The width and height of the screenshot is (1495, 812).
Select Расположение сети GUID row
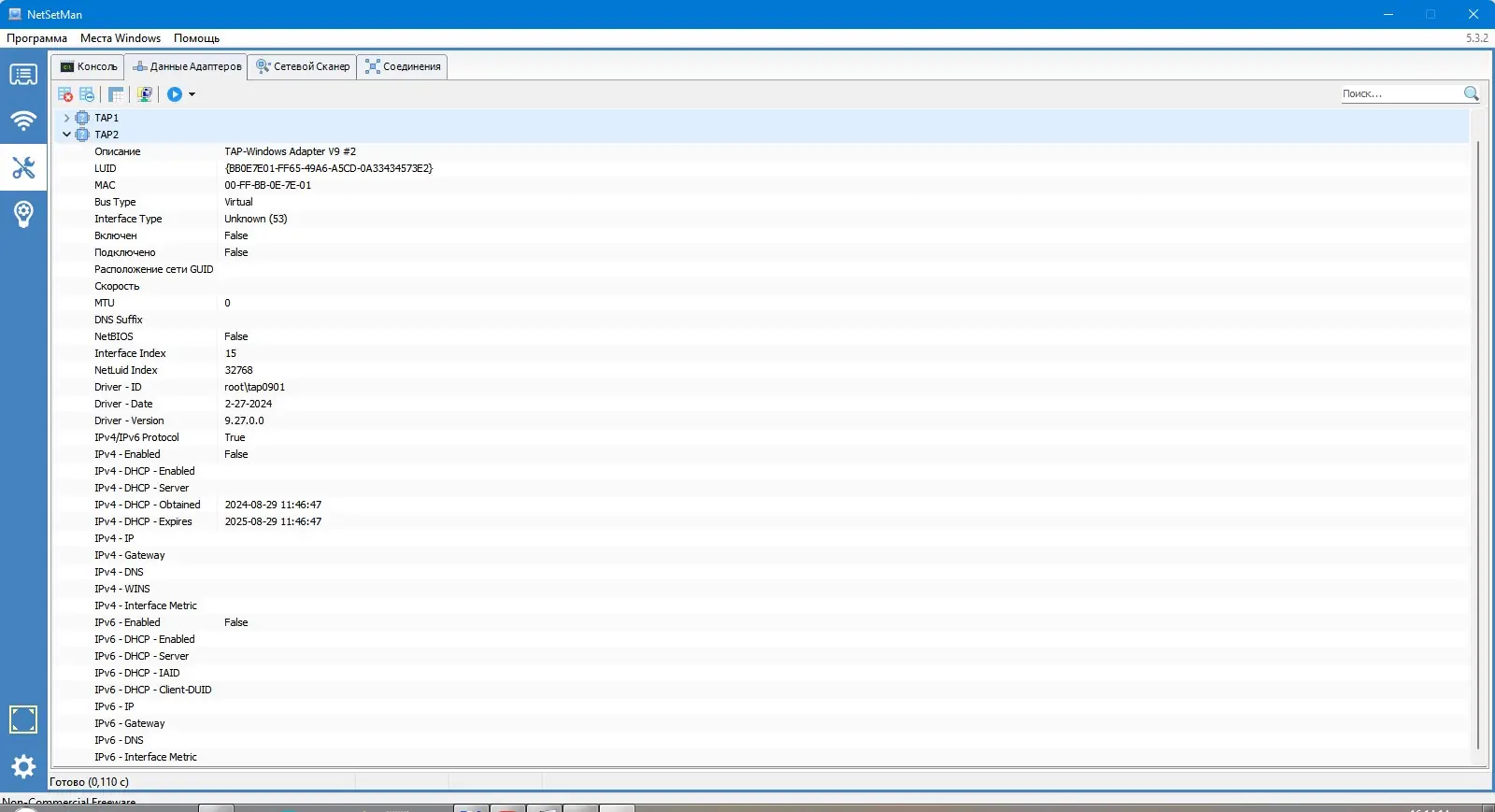[762, 269]
